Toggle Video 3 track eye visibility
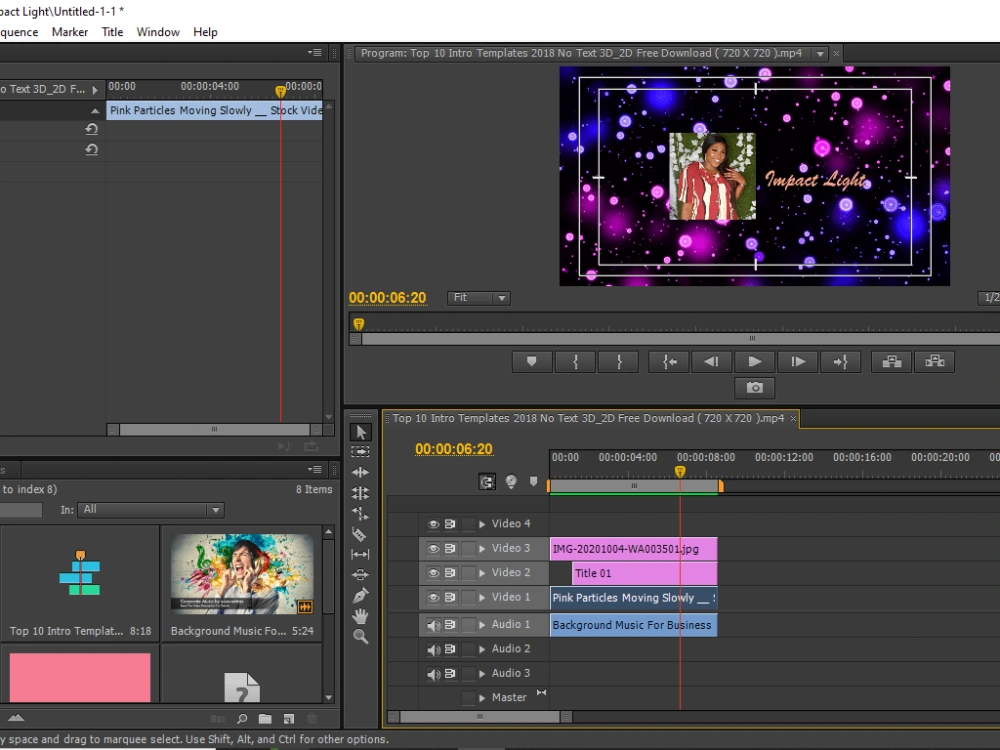The width and height of the screenshot is (1000, 750). point(434,548)
